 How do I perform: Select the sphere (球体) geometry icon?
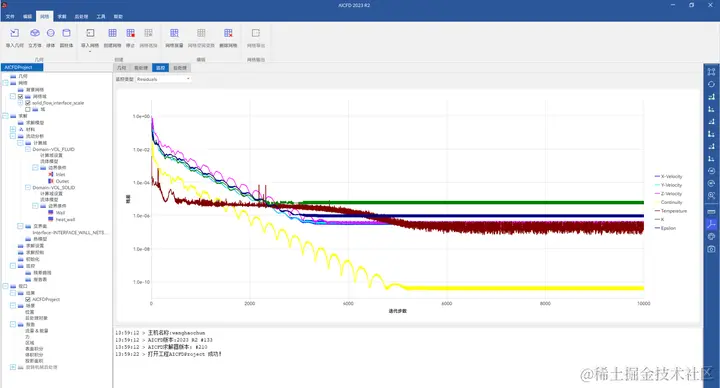(51, 37)
